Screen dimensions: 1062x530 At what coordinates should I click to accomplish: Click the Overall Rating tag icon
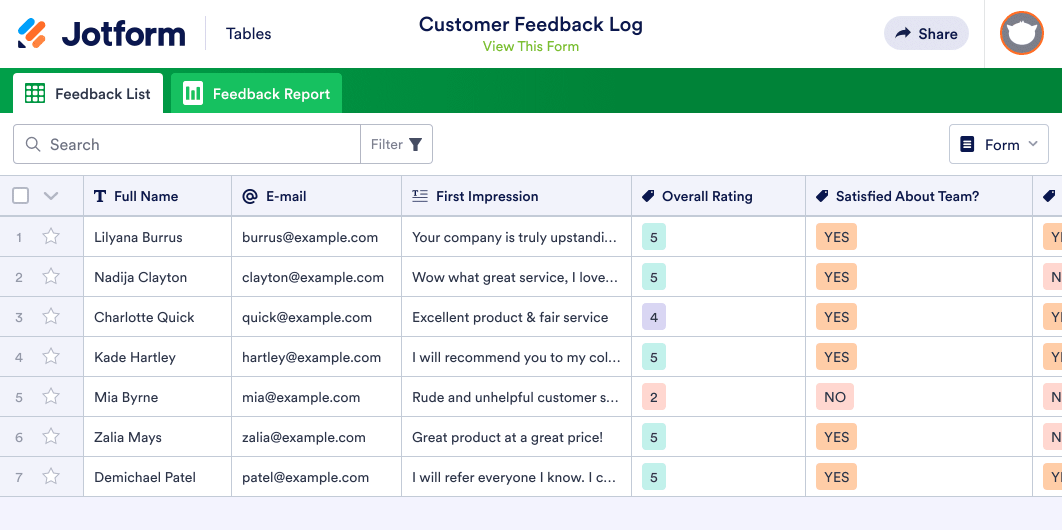[x=648, y=196]
